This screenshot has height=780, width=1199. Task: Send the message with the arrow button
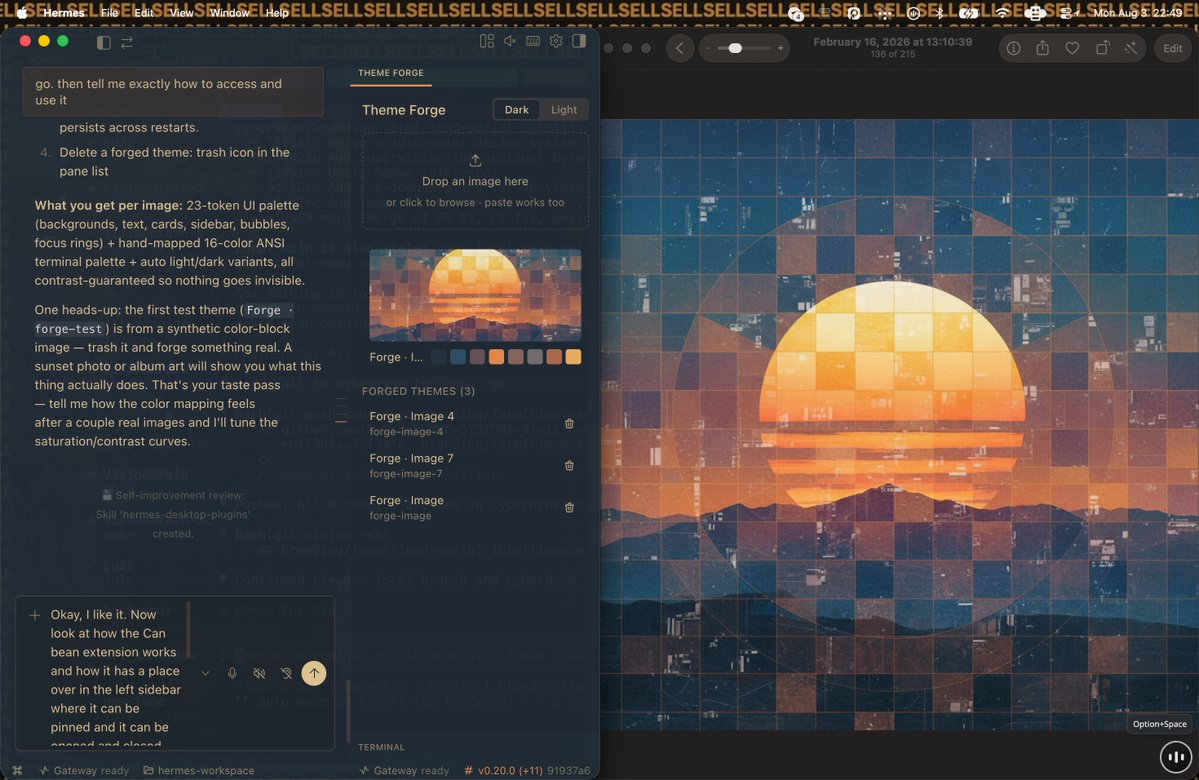point(314,673)
